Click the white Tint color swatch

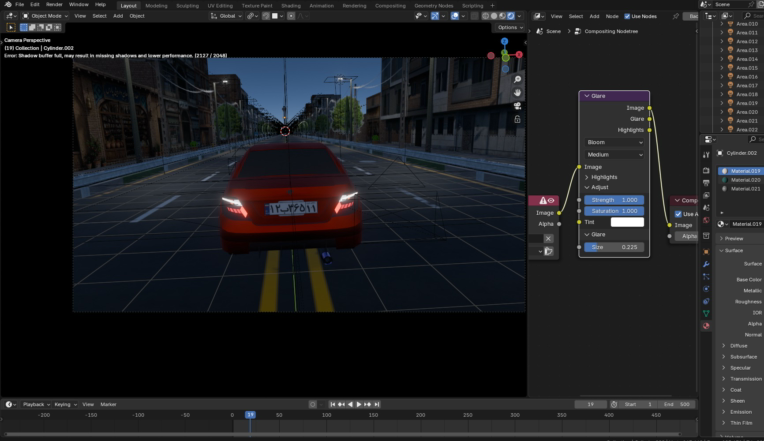tap(627, 222)
